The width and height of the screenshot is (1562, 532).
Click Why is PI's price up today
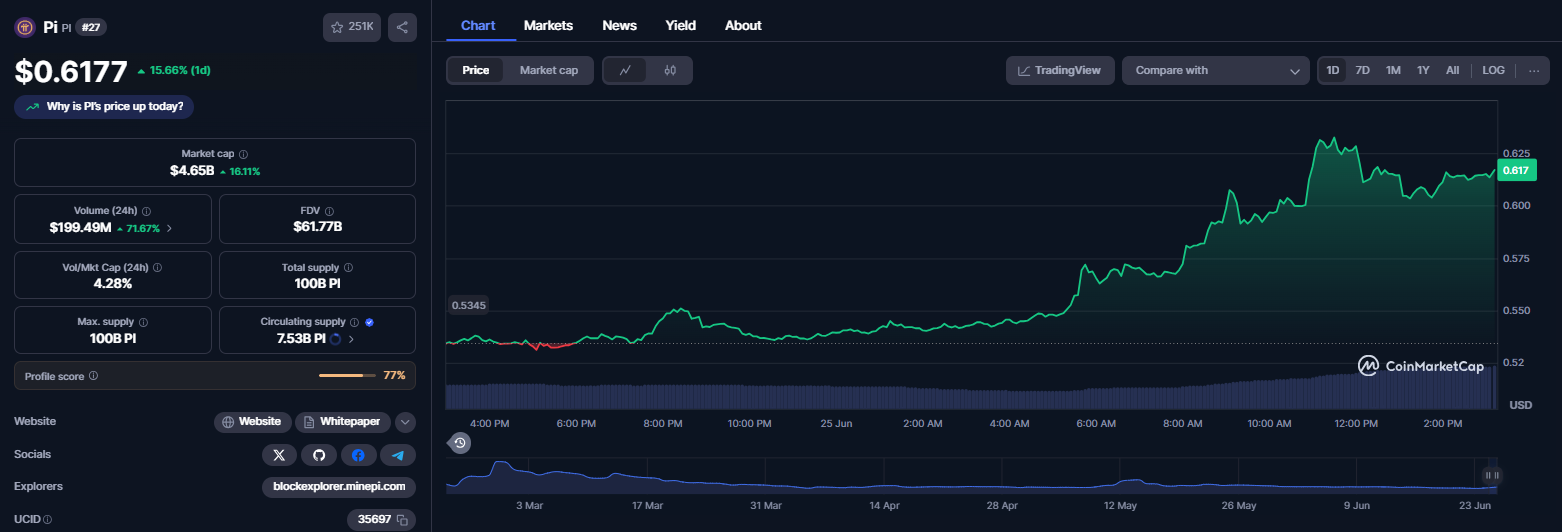pyautogui.click(x=105, y=106)
